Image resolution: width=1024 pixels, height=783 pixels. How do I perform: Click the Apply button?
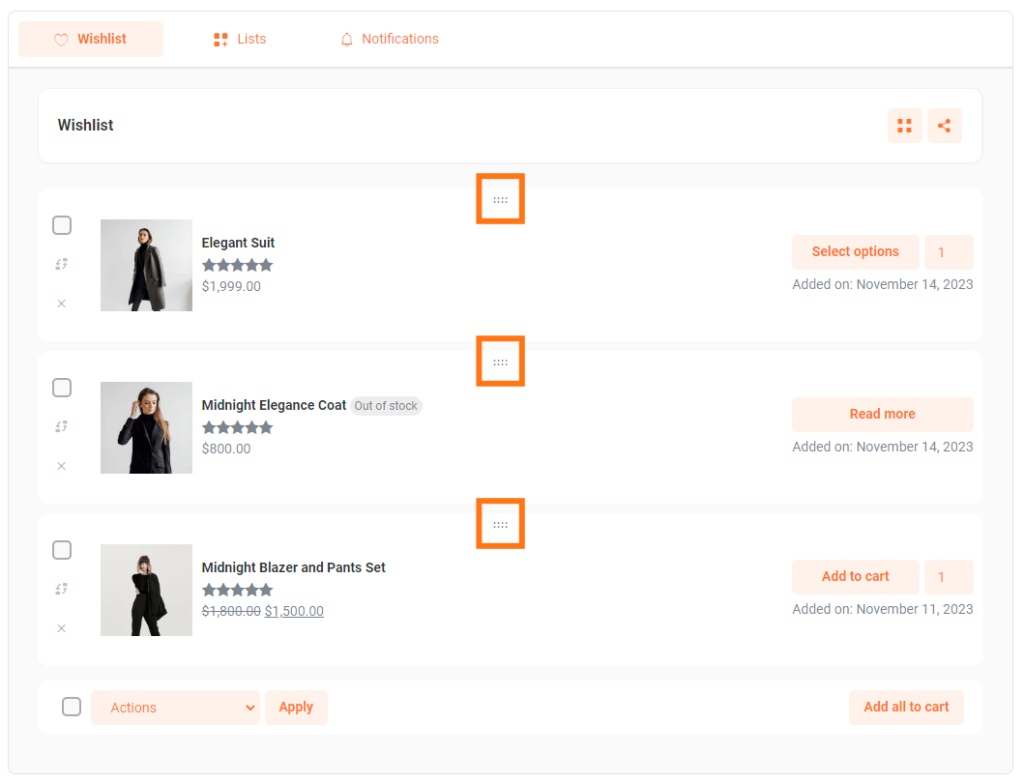(296, 707)
